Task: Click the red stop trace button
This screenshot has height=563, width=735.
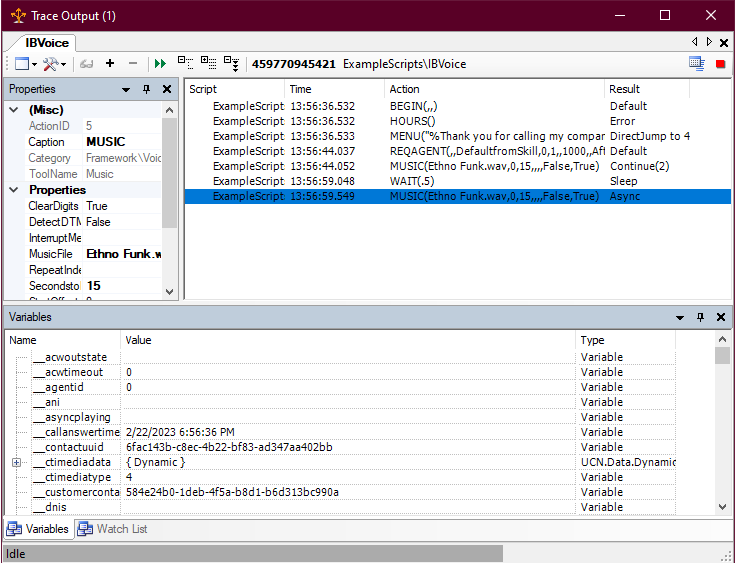Action: tap(720, 64)
